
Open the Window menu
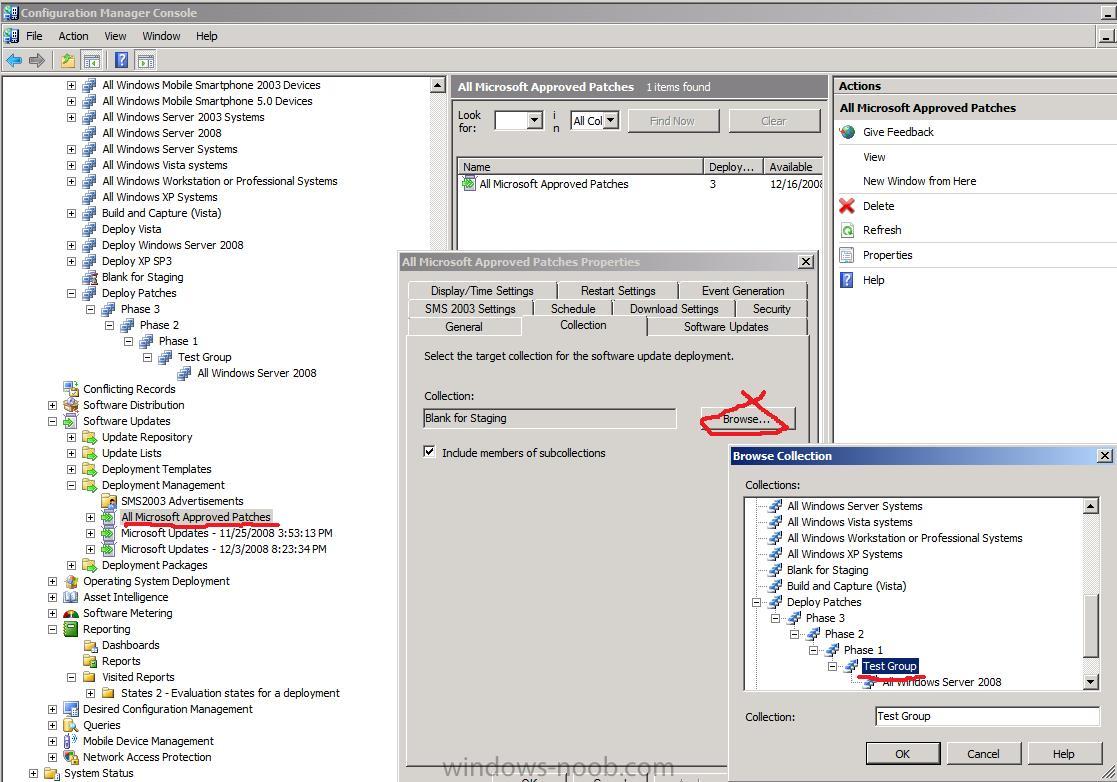161,36
